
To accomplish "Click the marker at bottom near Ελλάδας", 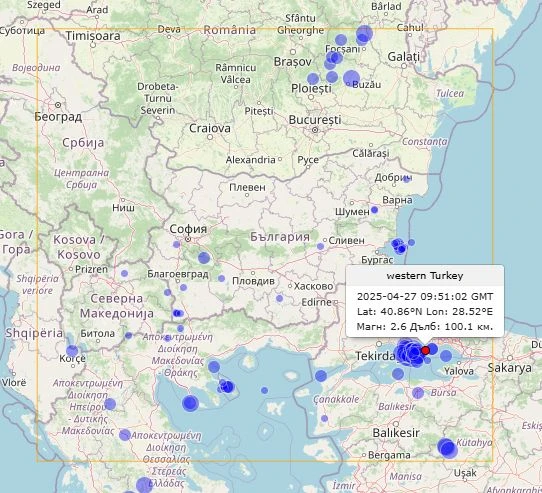I will click(x=144, y=485).
